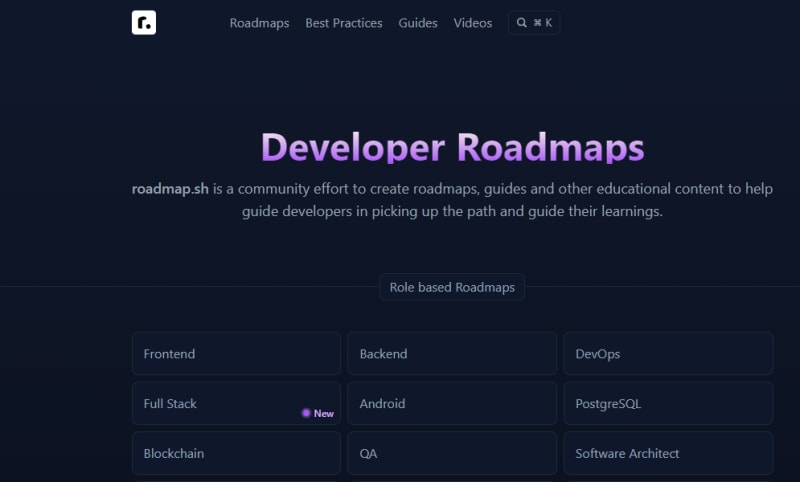Select the Blockchain roadmap card
Screen dimensions: 800x482
(x=236, y=453)
